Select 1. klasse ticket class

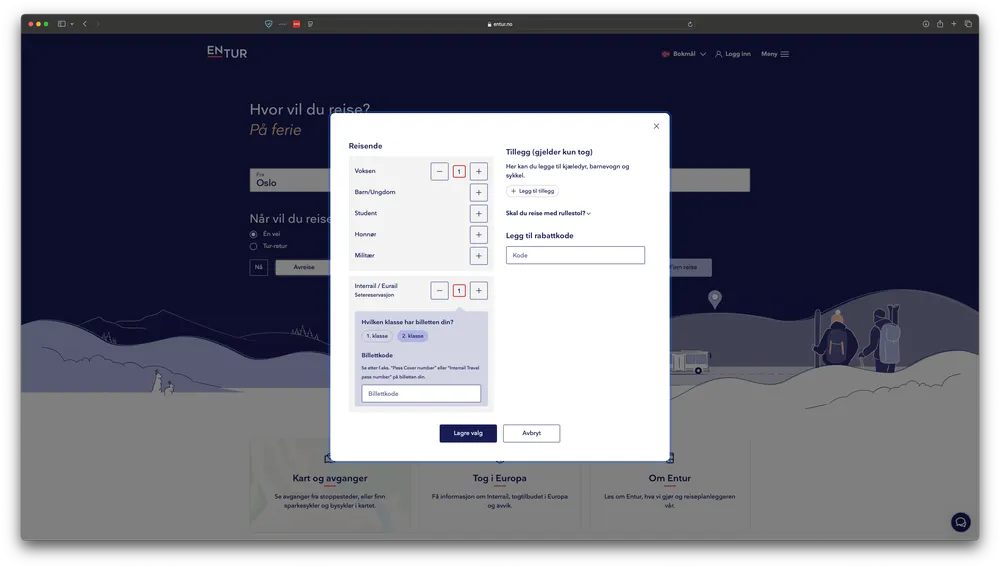coord(377,336)
